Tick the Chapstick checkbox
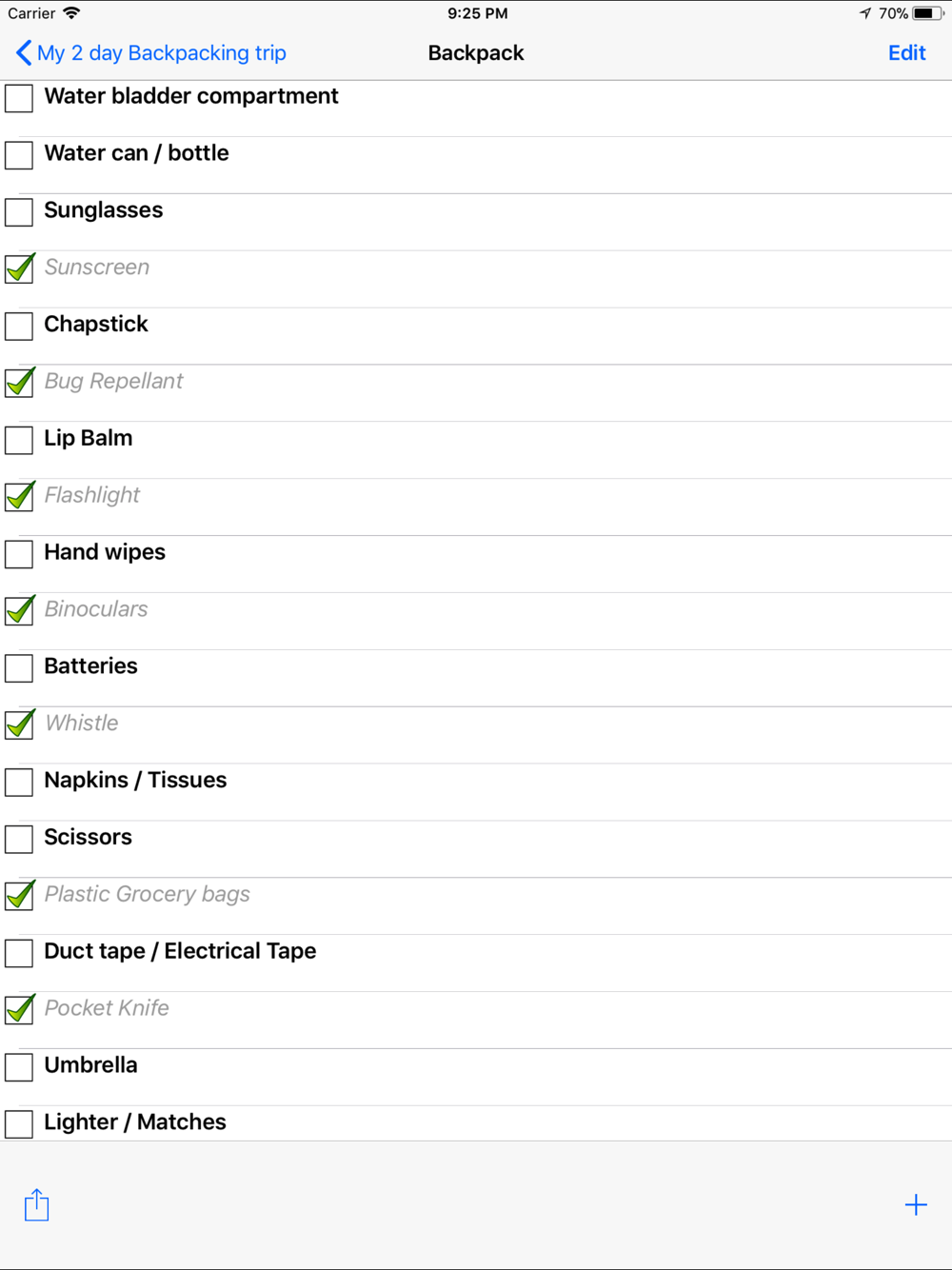This screenshot has height=1270, width=952. click(x=19, y=326)
